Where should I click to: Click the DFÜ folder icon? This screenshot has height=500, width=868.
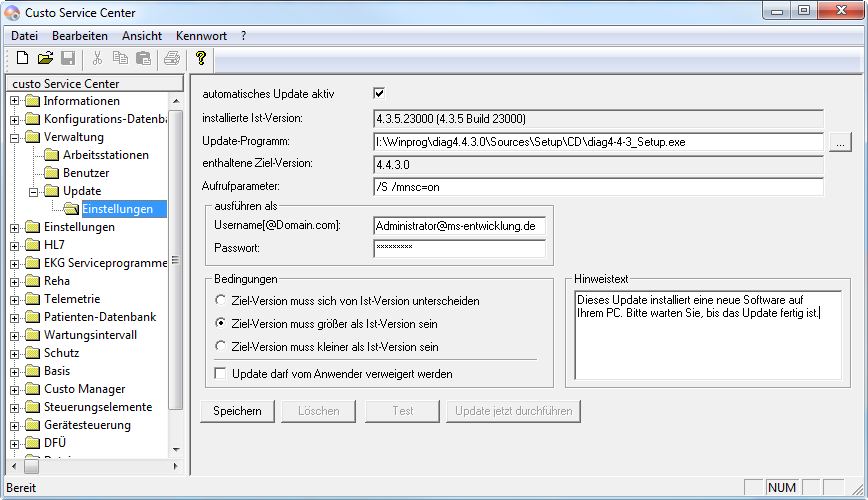33,443
